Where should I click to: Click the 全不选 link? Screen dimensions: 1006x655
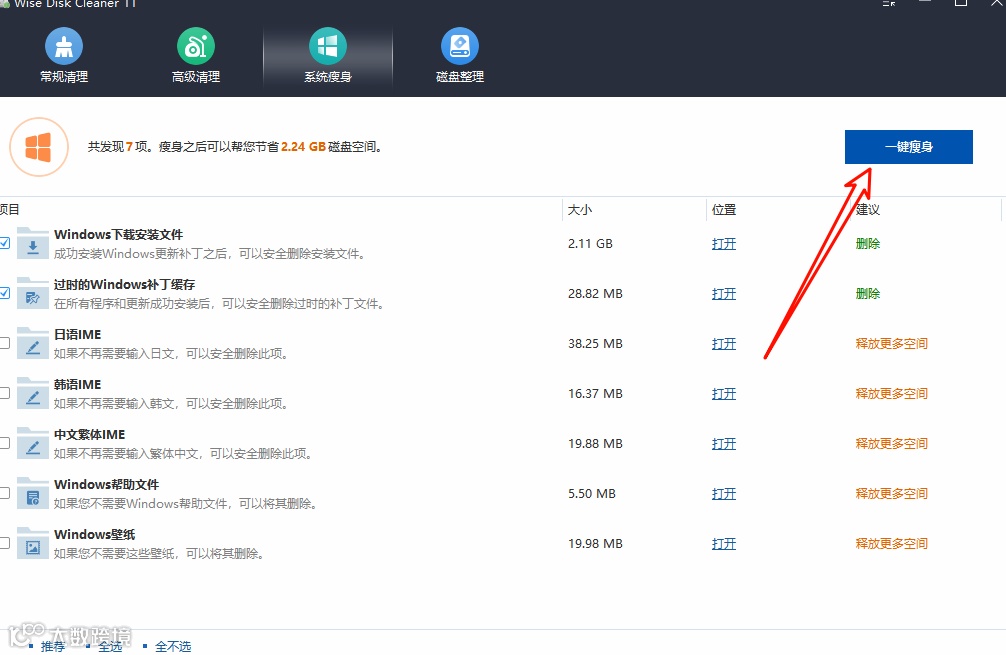(173, 646)
